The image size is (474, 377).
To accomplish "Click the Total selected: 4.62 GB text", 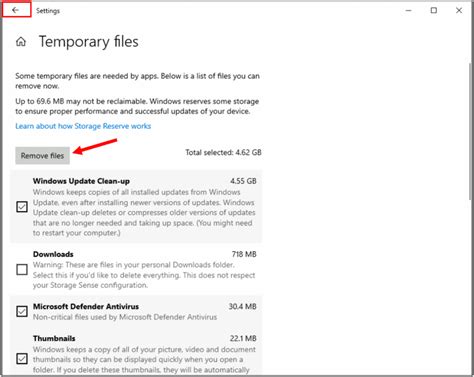I will (x=223, y=152).
